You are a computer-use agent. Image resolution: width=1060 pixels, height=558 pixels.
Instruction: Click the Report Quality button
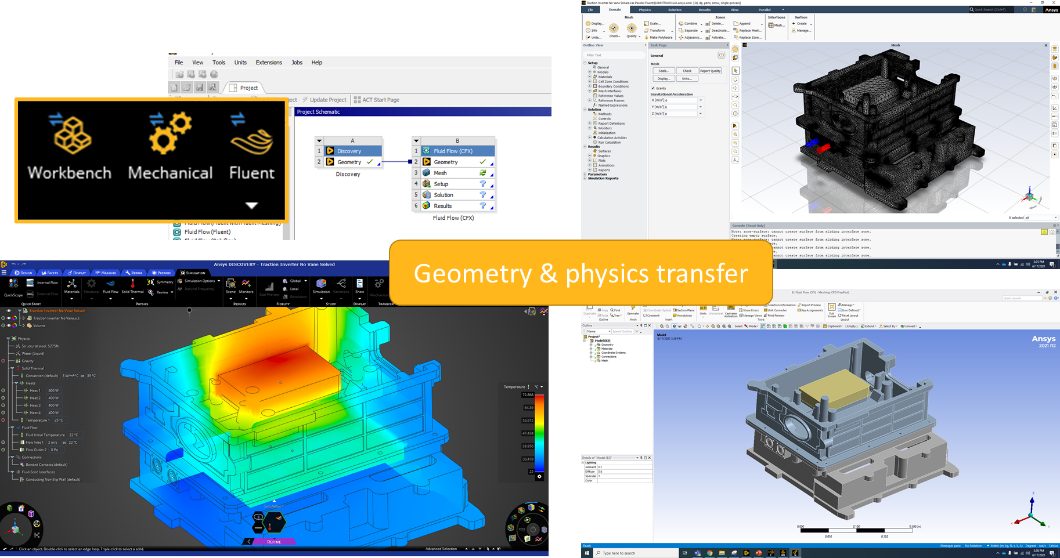709,71
